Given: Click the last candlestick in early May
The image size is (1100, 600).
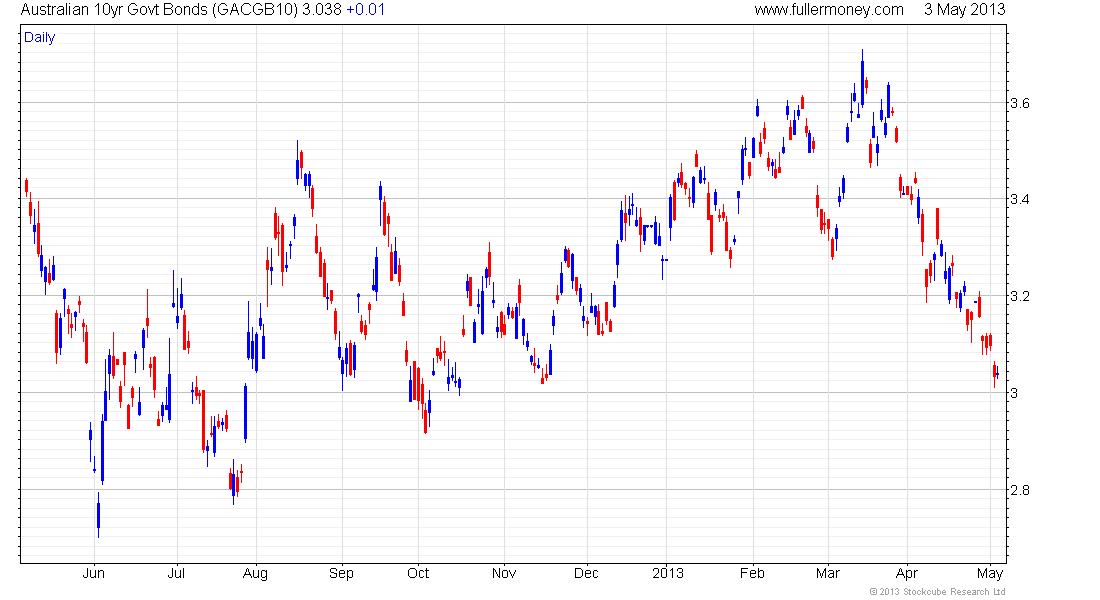Looking at the screenshot, I should (x=998, y=374).
